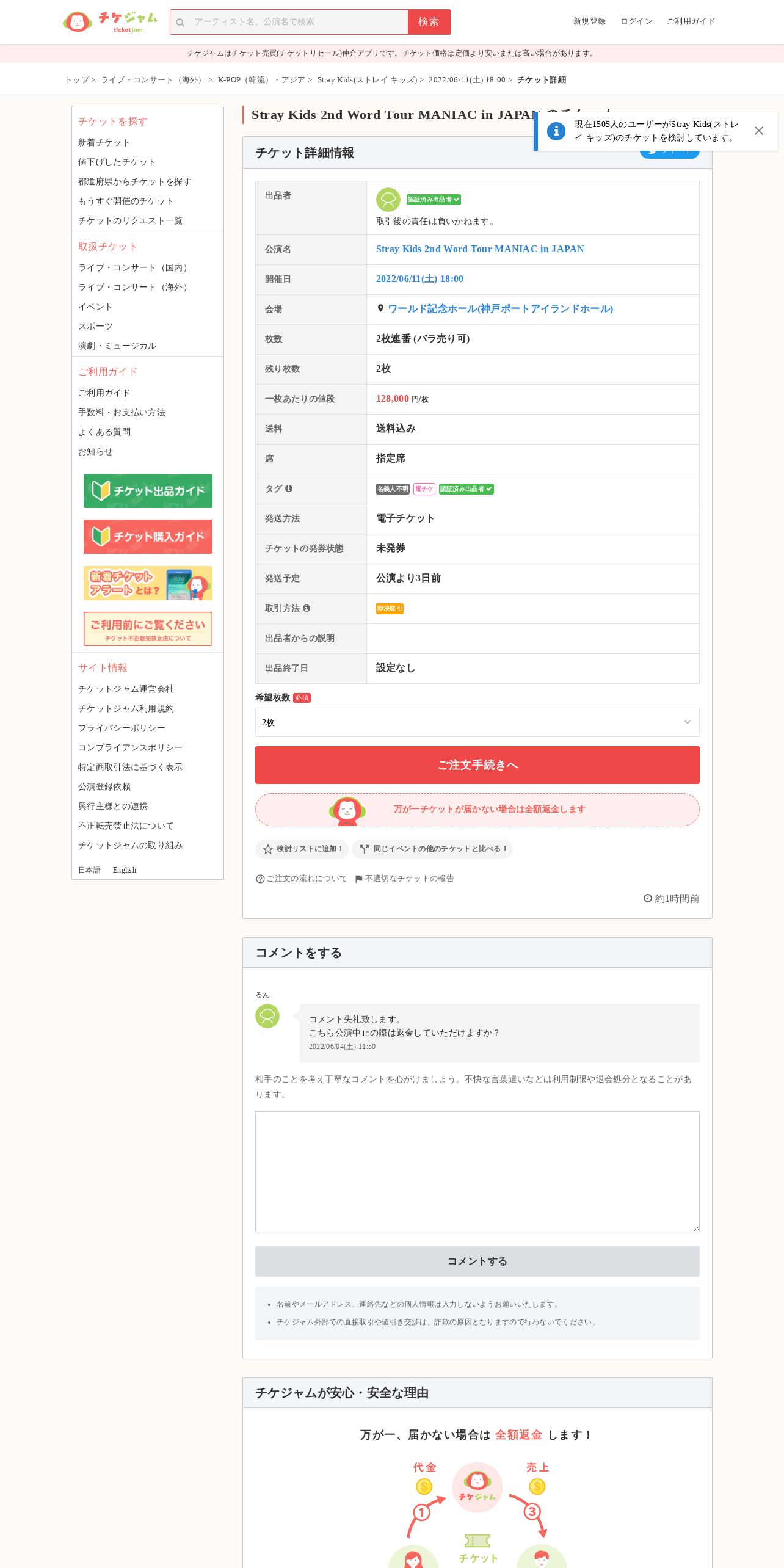Click the チケジャム logo in header
This screenshot has height=1568, width=784.
(110, 21)
